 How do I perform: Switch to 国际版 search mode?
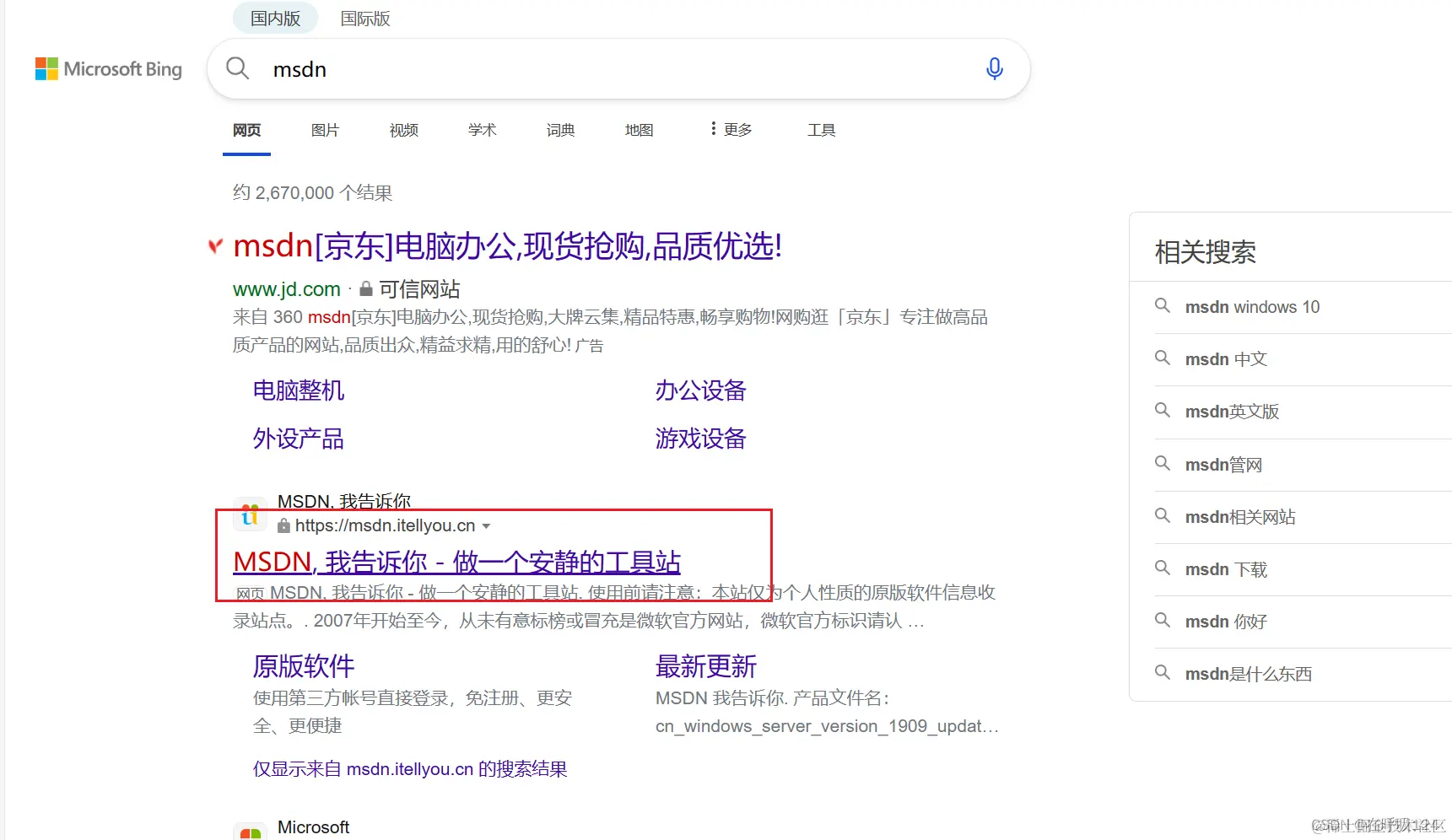click(x=365, y=18)
